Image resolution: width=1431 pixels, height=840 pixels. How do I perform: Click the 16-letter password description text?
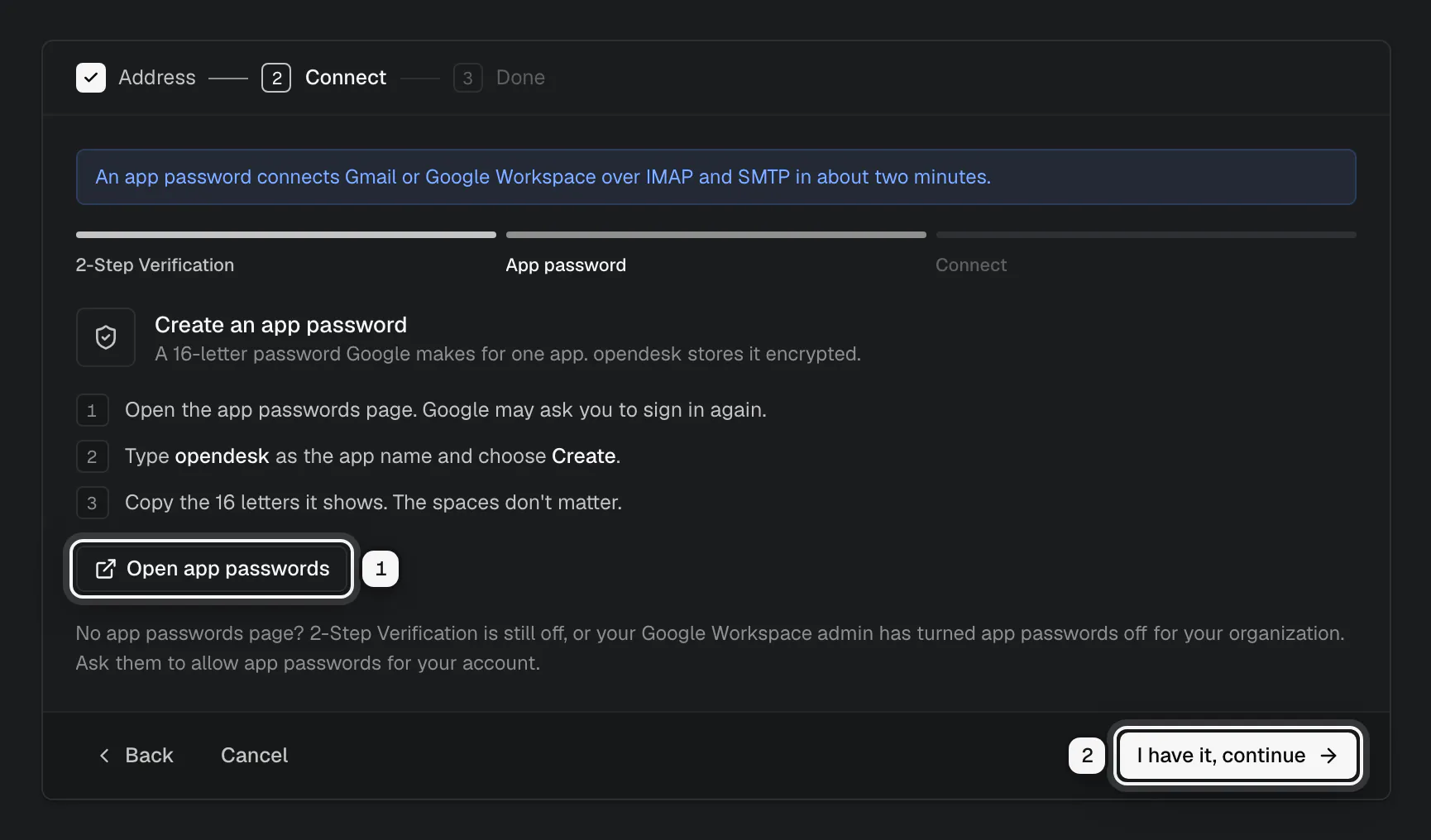508,354
